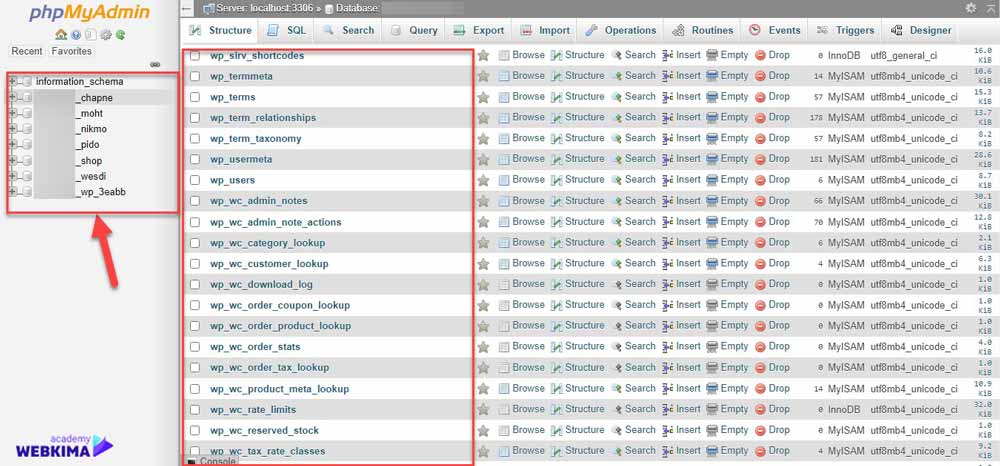Click the phpMyAdmin logo
1000x466 pixels.
pos(89,13)
